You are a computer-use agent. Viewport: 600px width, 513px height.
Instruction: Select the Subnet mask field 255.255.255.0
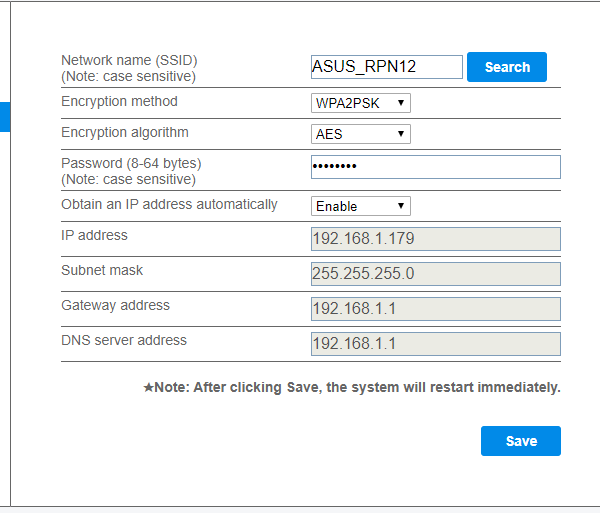[x=435, y=274]
